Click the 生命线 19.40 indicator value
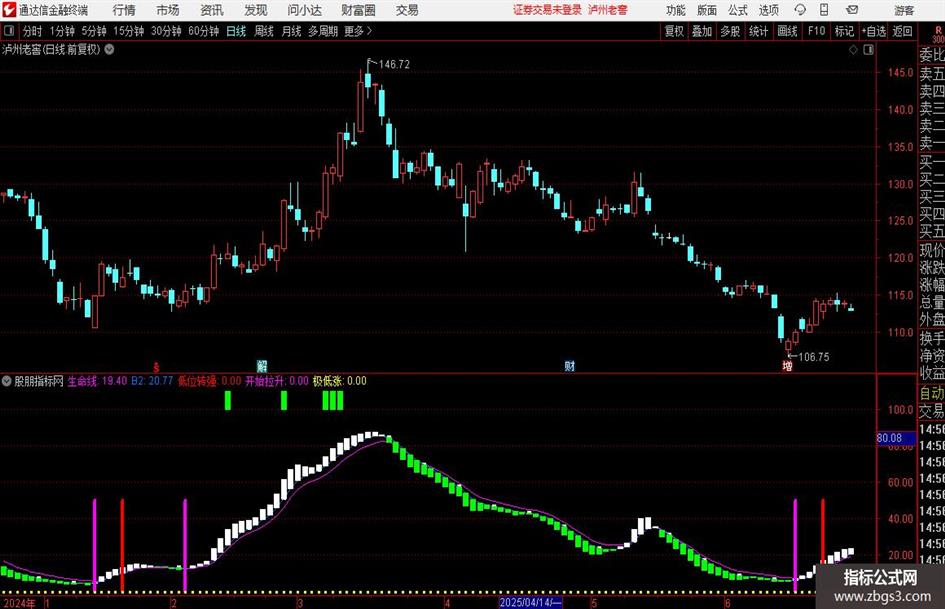This screenshot has width=945, height=609. [97, 381]
